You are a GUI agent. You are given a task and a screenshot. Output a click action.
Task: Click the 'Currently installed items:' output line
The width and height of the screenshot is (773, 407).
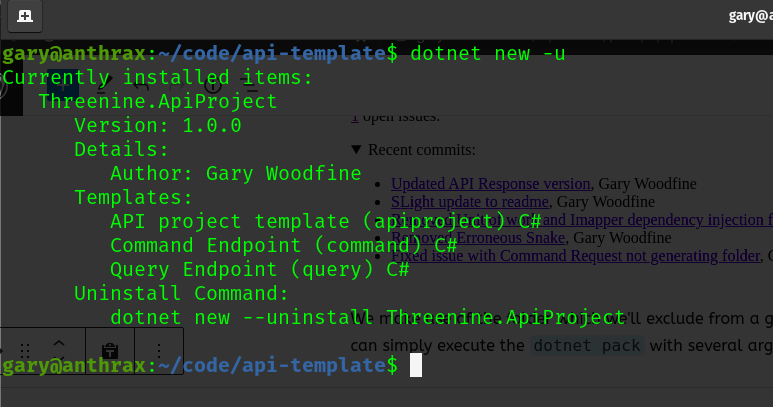pos(158,77)
